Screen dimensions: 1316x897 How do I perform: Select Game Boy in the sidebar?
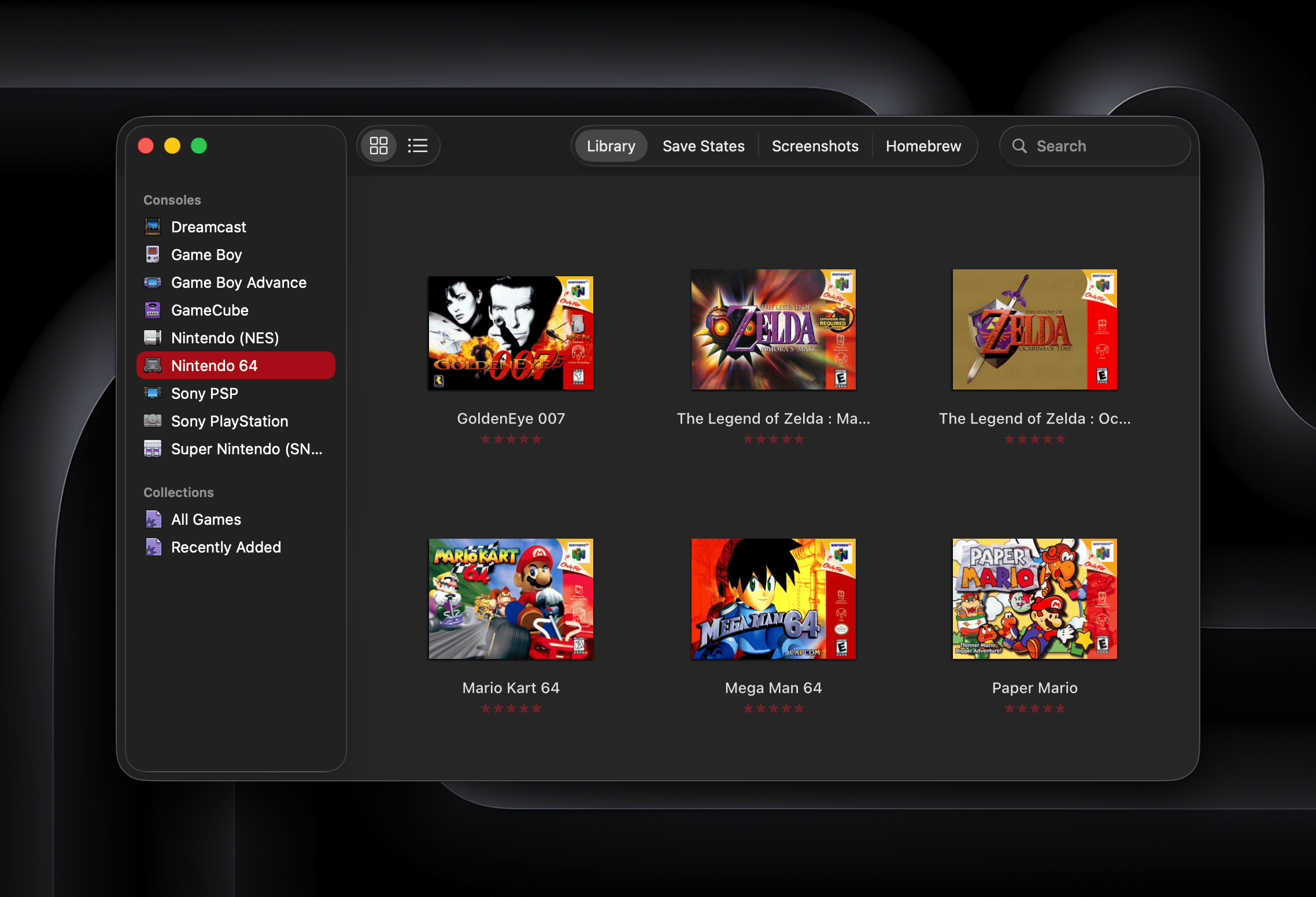tap(236, 254)
